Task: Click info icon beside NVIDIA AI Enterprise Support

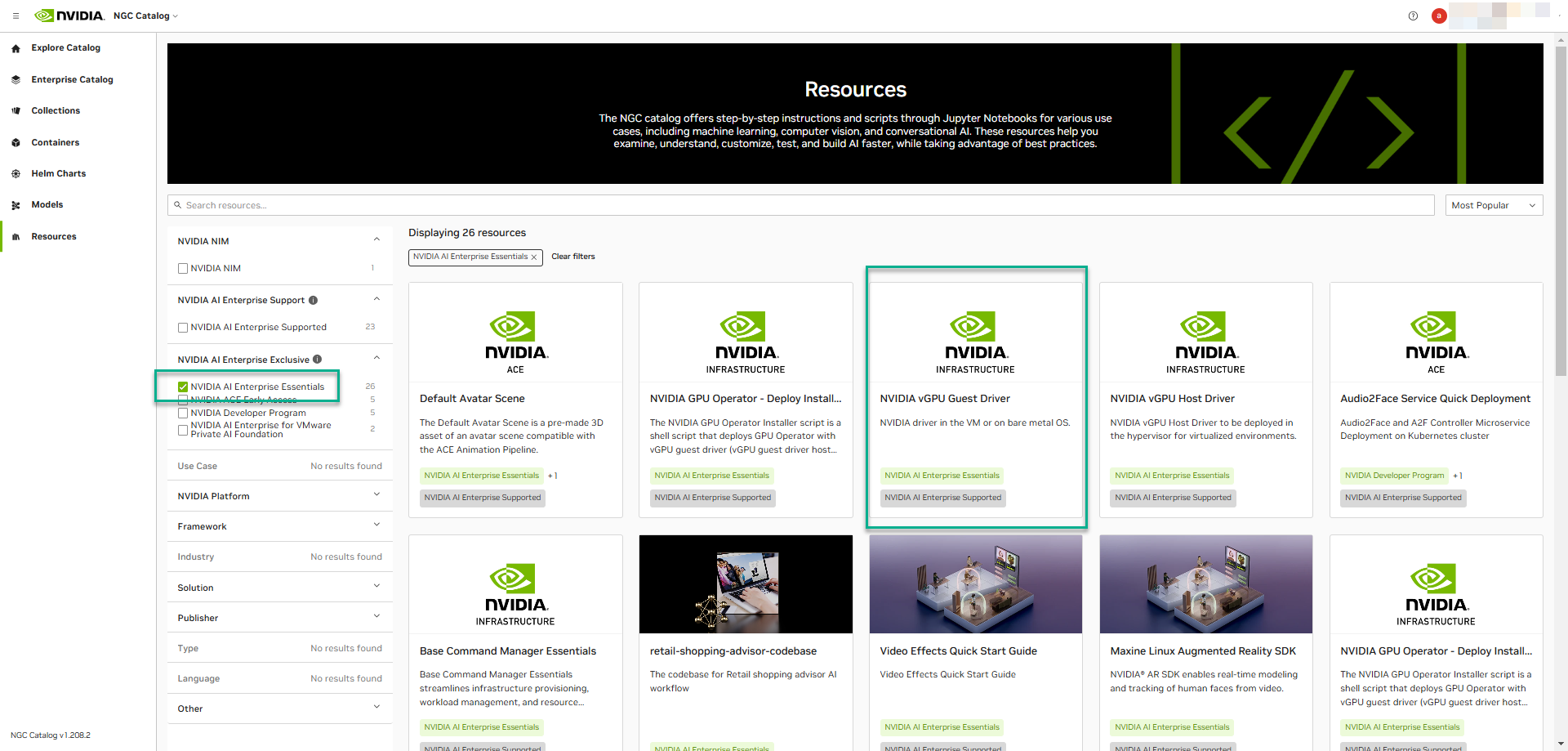Action: click(313, 300)
